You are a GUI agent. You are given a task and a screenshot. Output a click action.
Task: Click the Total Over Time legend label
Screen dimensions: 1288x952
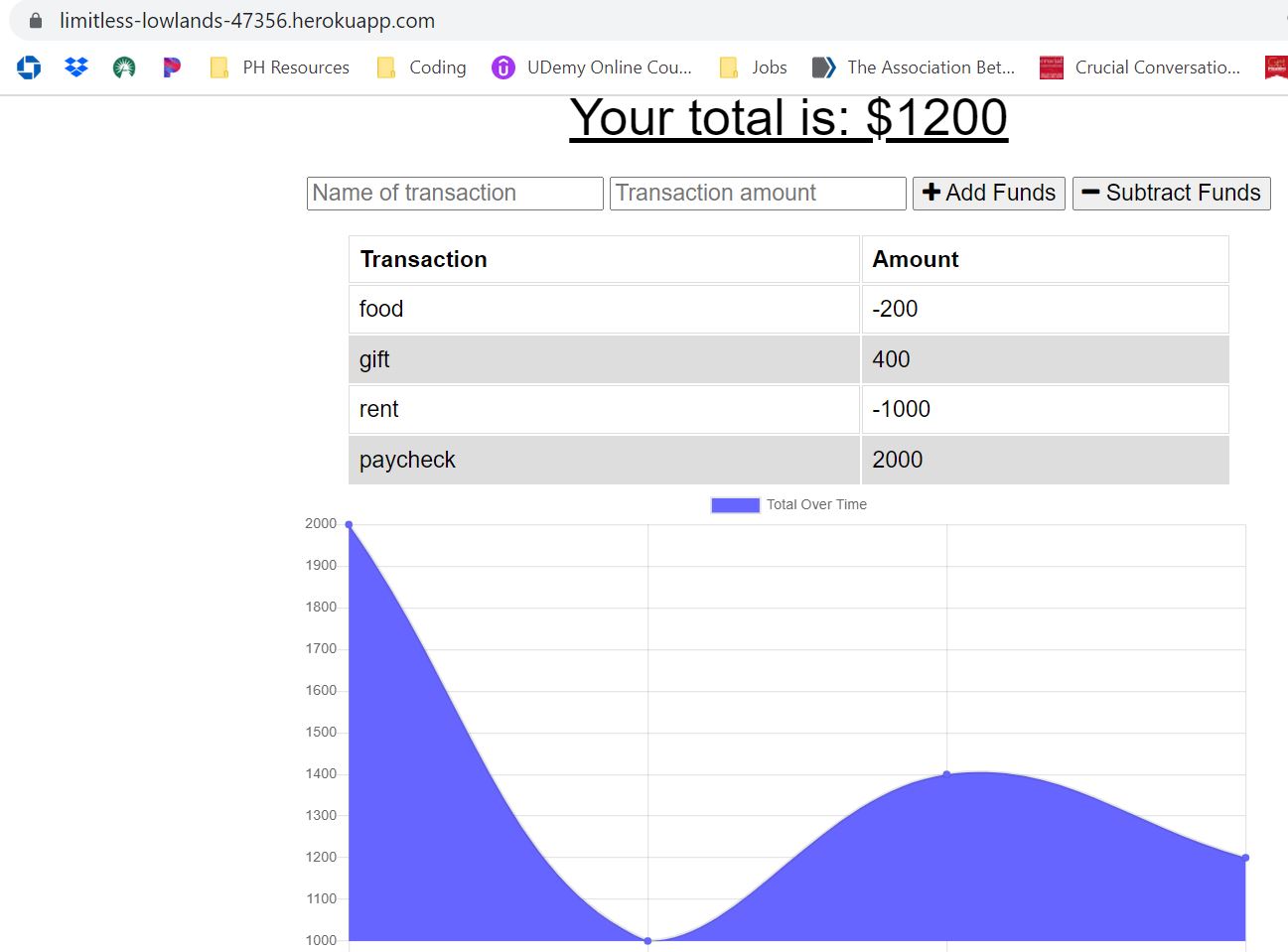(x=816, y=504)
